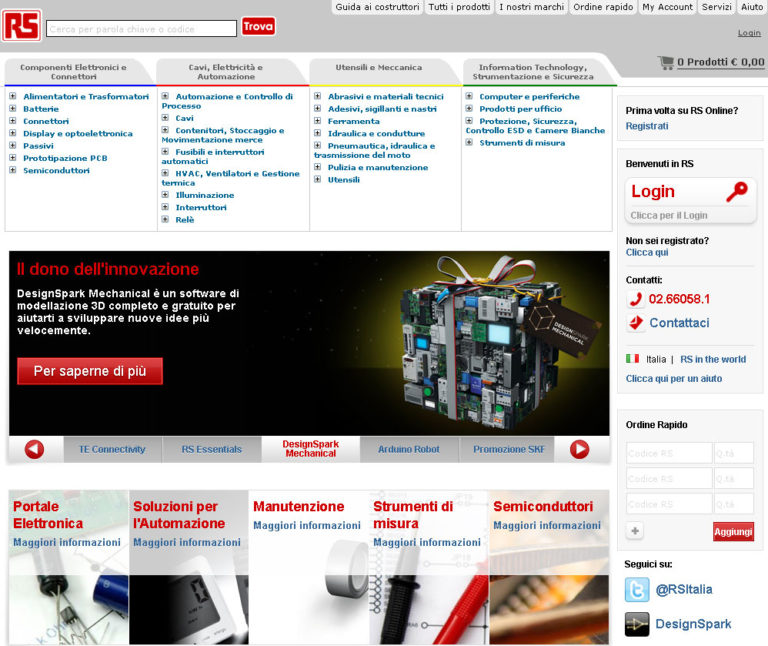
Task: Open the shopping cart icon
Action: (x=666, y=62)
